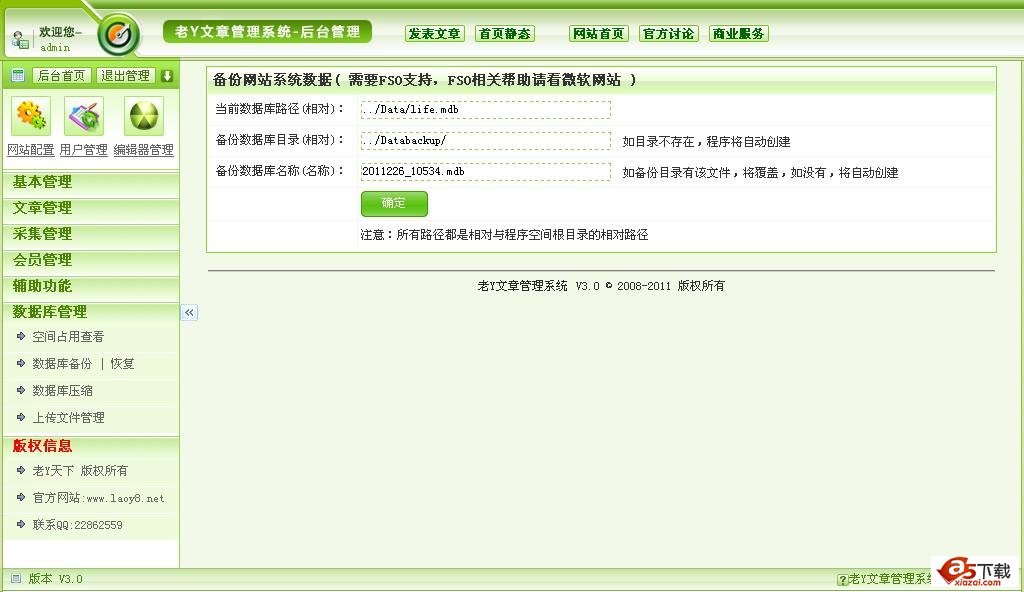The height and width of the screenshot is (592, 1024).
Task: Click 网站配置 text link
Action: pos(31,150)
